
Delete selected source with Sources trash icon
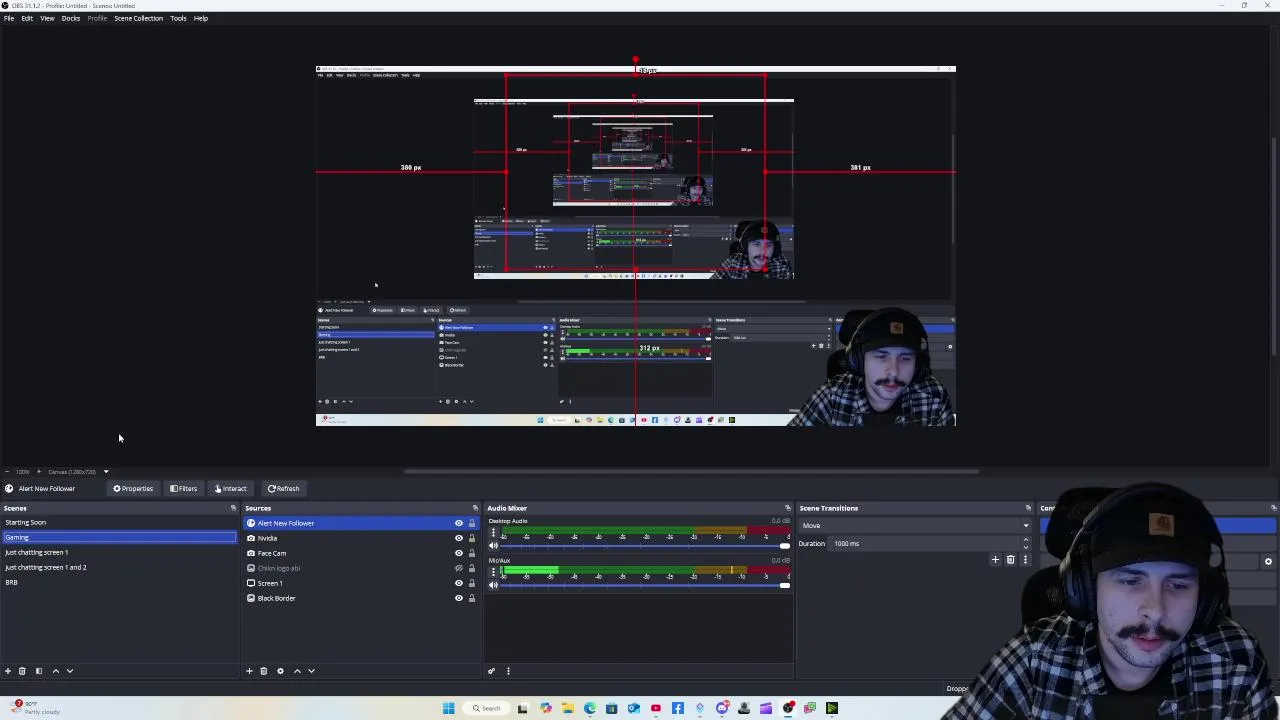(264, 671)
